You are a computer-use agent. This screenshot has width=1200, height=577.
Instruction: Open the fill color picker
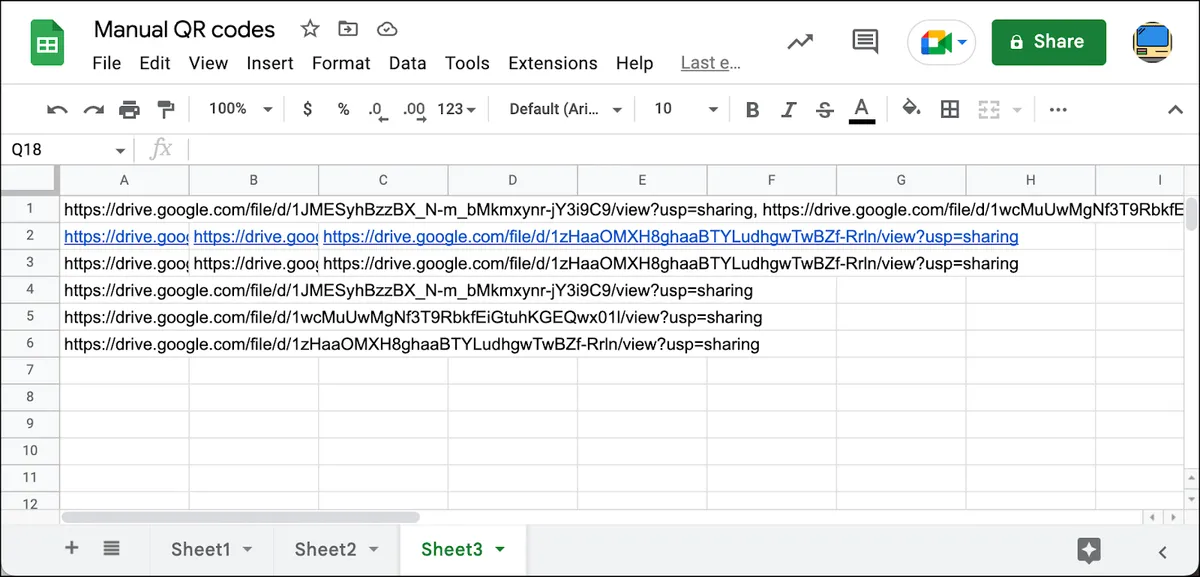911,109
